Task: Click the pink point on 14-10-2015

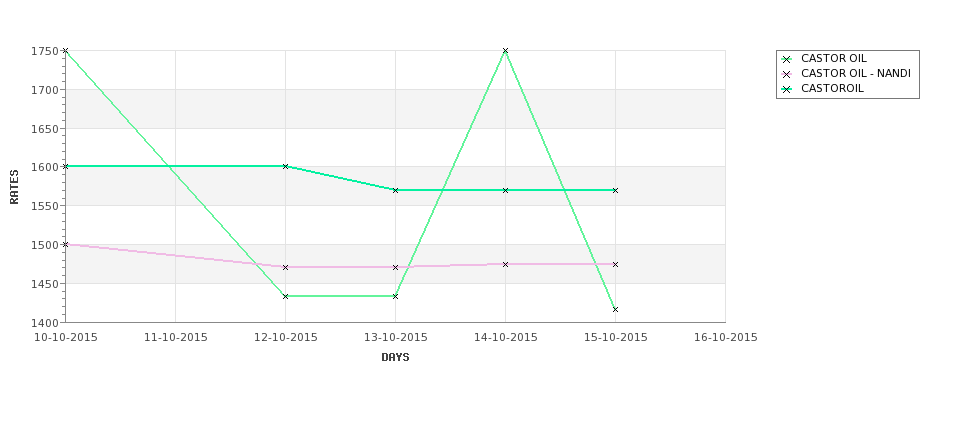Action: pyautogui.click(x=506, y=265)
